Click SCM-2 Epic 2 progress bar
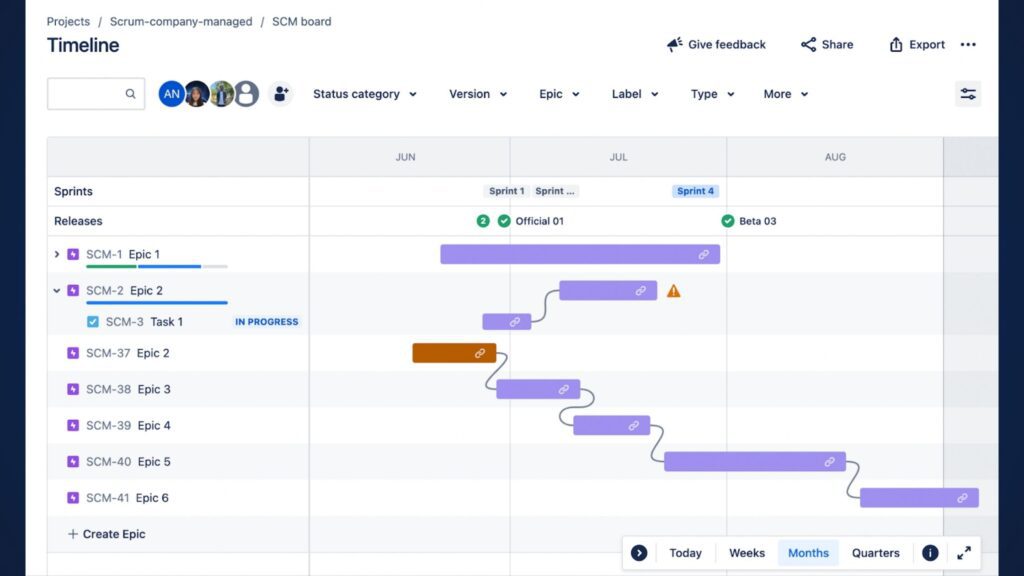1024x576 pixels. [x=157, y=302]
